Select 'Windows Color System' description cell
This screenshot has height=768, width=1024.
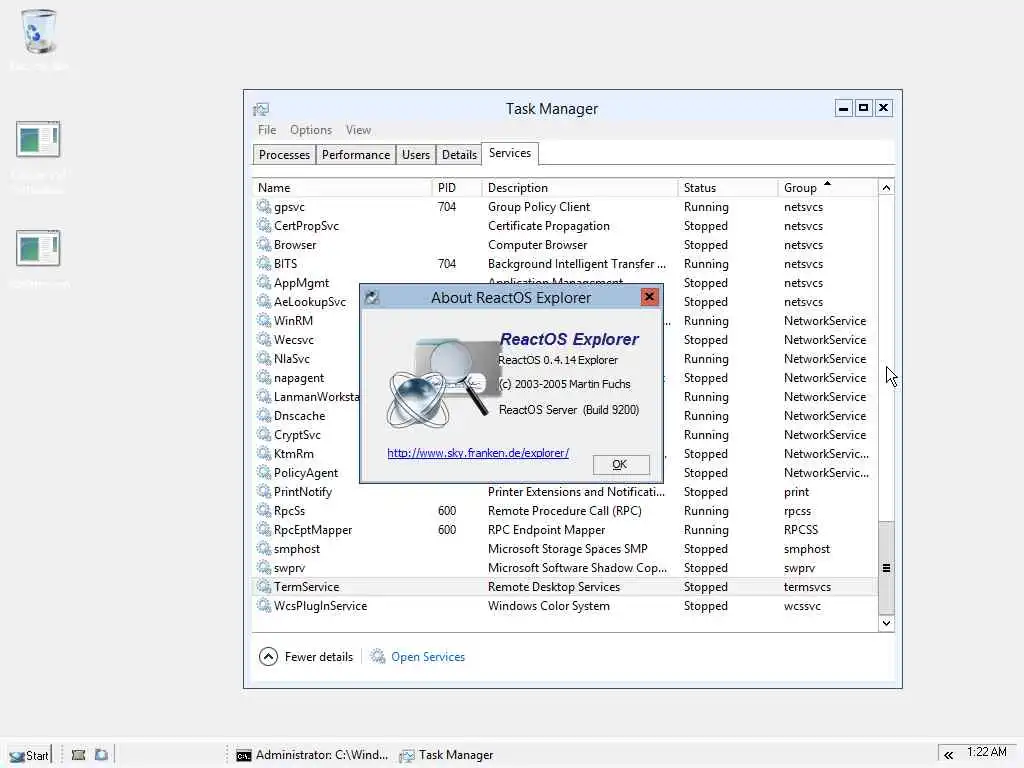549,605
